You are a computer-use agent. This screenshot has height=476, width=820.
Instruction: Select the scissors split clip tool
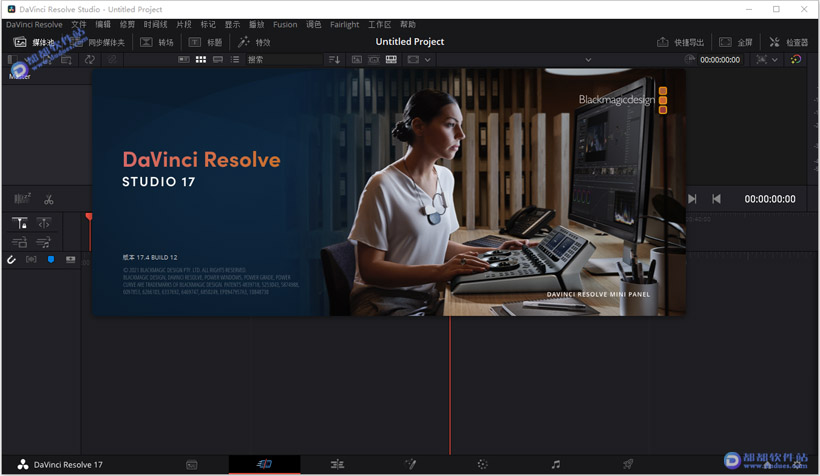tap(49, 199)
